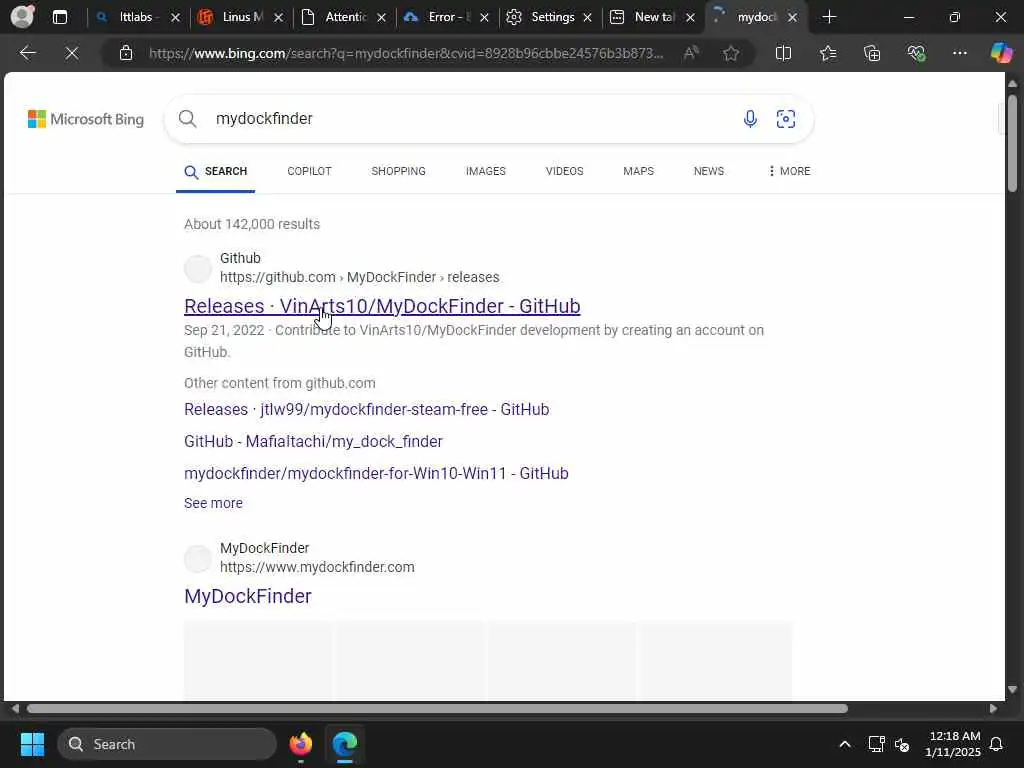Screen dimensions: 1024x768
Task: Open the SHOPPING search category
Action: (398, 171)
